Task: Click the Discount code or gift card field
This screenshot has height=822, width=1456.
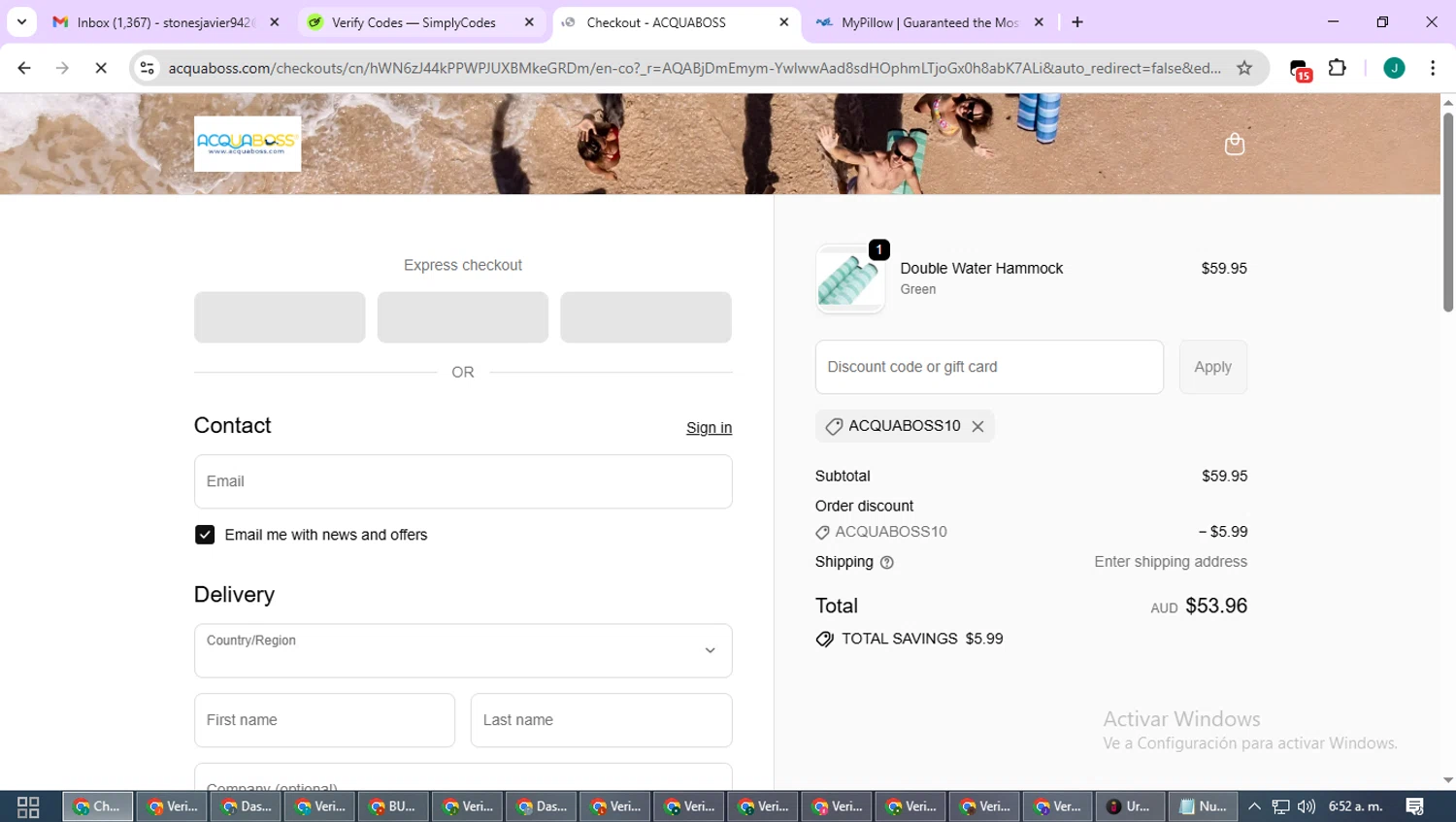Action: (x=989, y=367)
